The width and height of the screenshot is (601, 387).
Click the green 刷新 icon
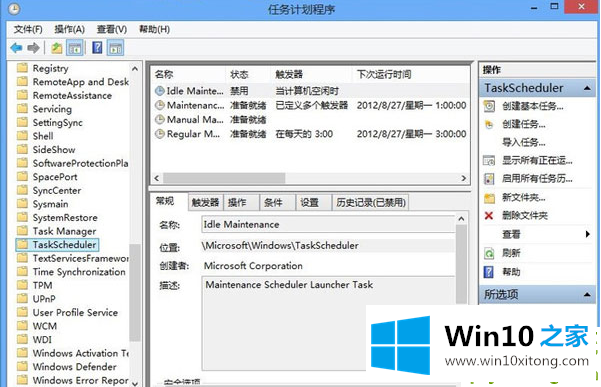tap(489, 253)
